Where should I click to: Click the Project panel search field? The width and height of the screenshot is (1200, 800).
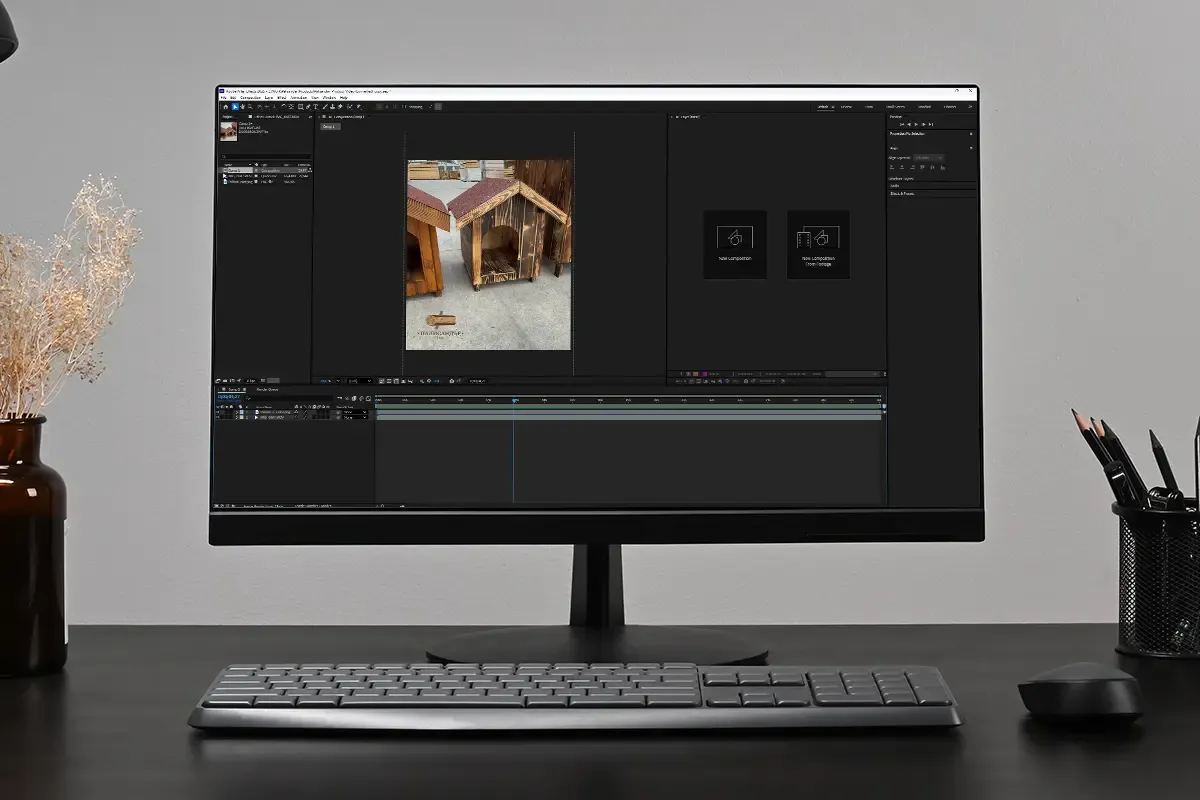coord(266,156)
